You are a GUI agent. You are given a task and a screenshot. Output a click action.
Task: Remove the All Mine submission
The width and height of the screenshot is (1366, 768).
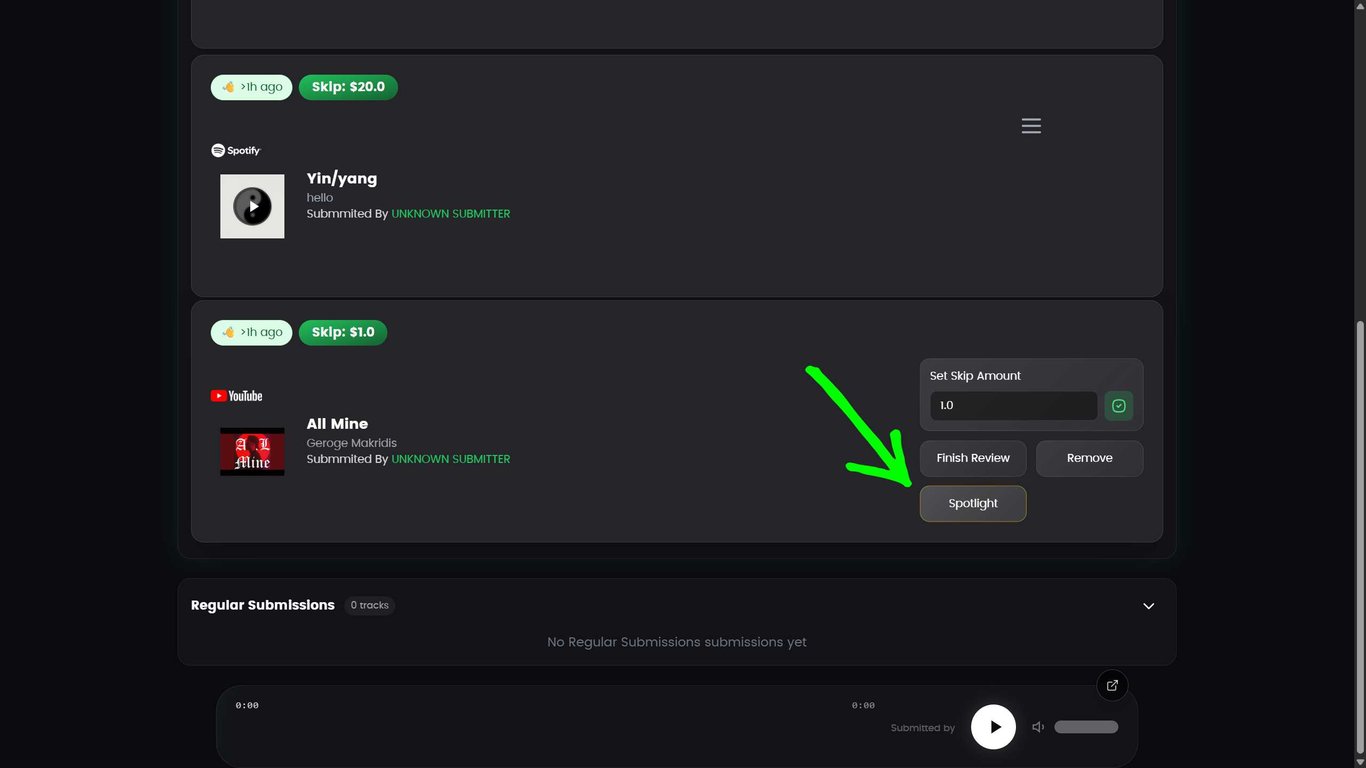point(1089,458)
